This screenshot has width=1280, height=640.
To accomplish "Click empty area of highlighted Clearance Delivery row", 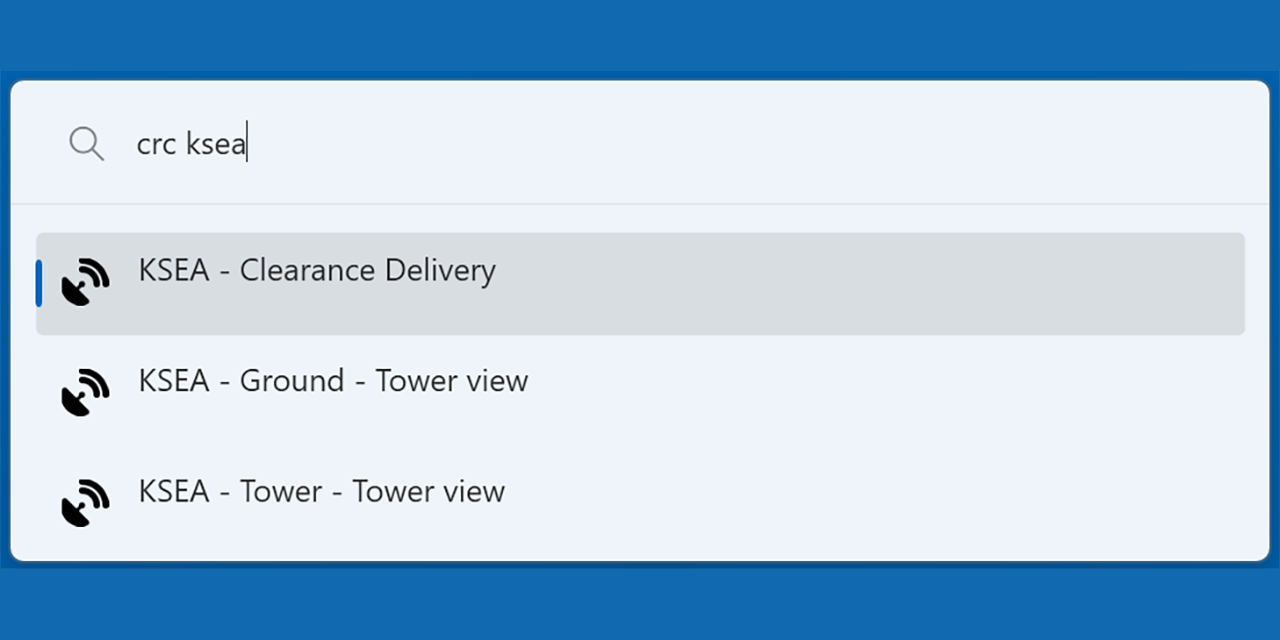I will pyautogui.click(x=850, y=283).
